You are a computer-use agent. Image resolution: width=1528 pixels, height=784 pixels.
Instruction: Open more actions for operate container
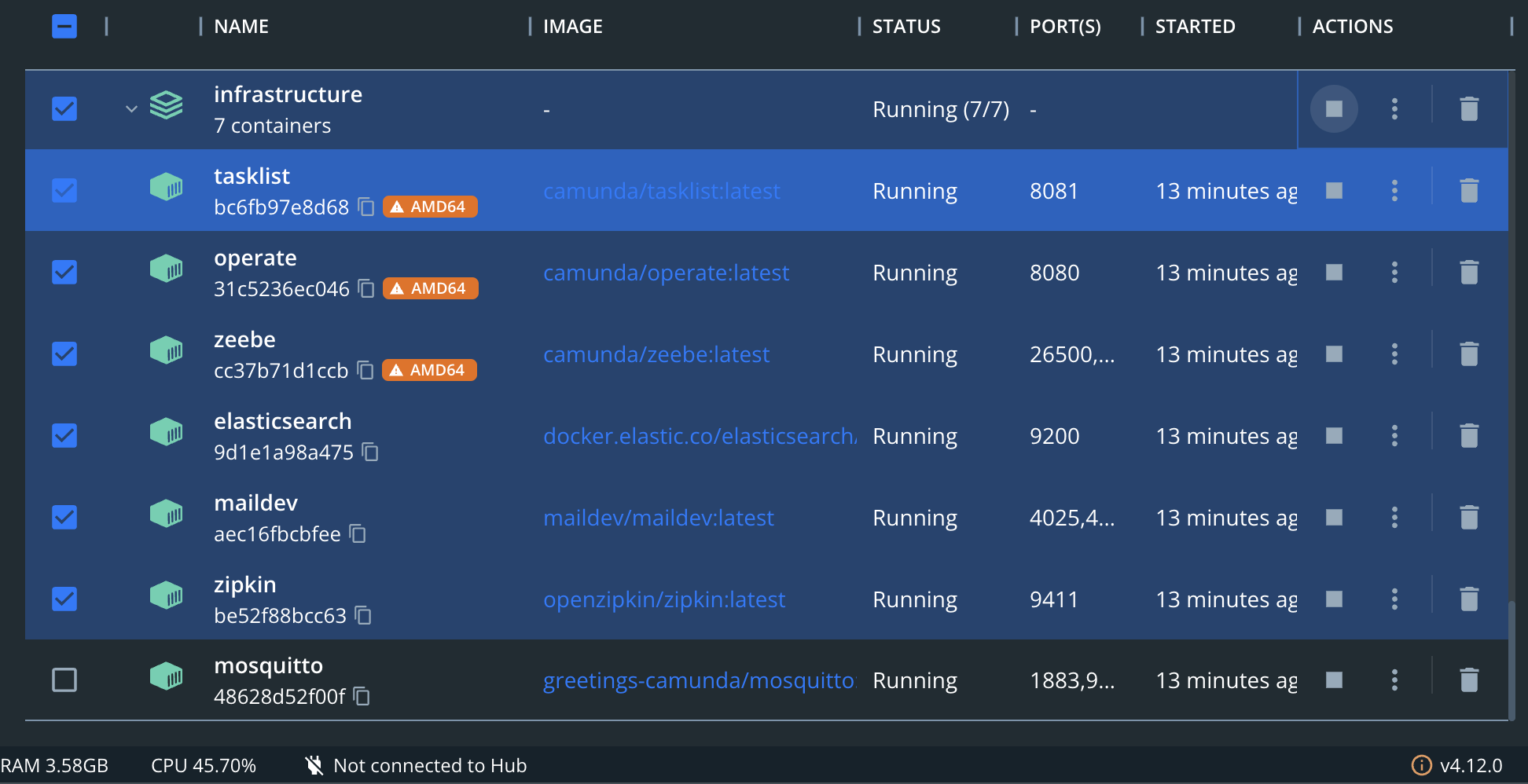(x=1394, y=272)
